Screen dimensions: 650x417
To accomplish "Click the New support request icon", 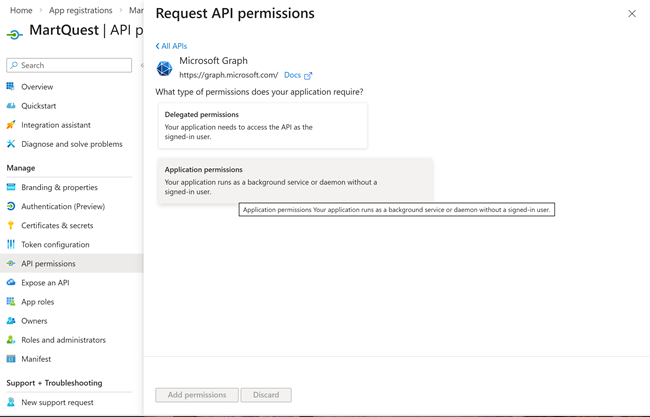I will pyautogui.click(x=11, y=402).
